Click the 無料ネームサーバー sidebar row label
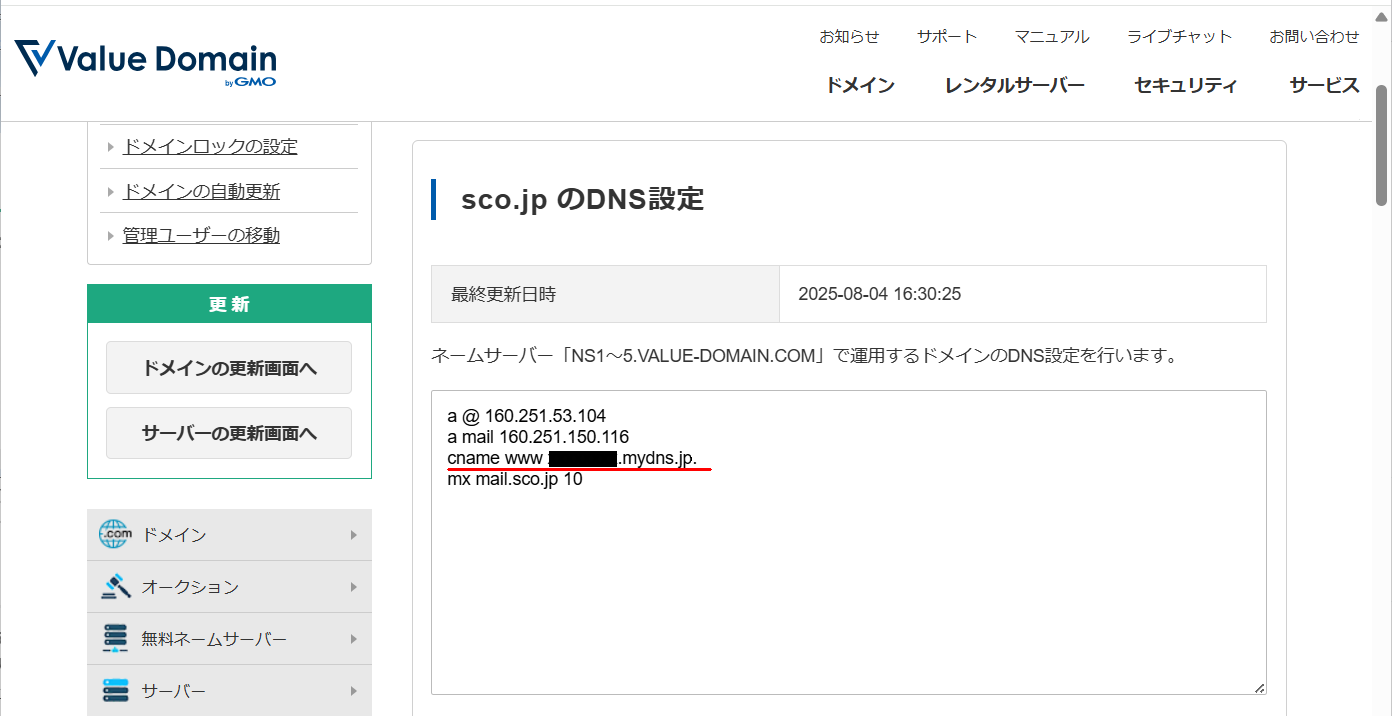 214,639
